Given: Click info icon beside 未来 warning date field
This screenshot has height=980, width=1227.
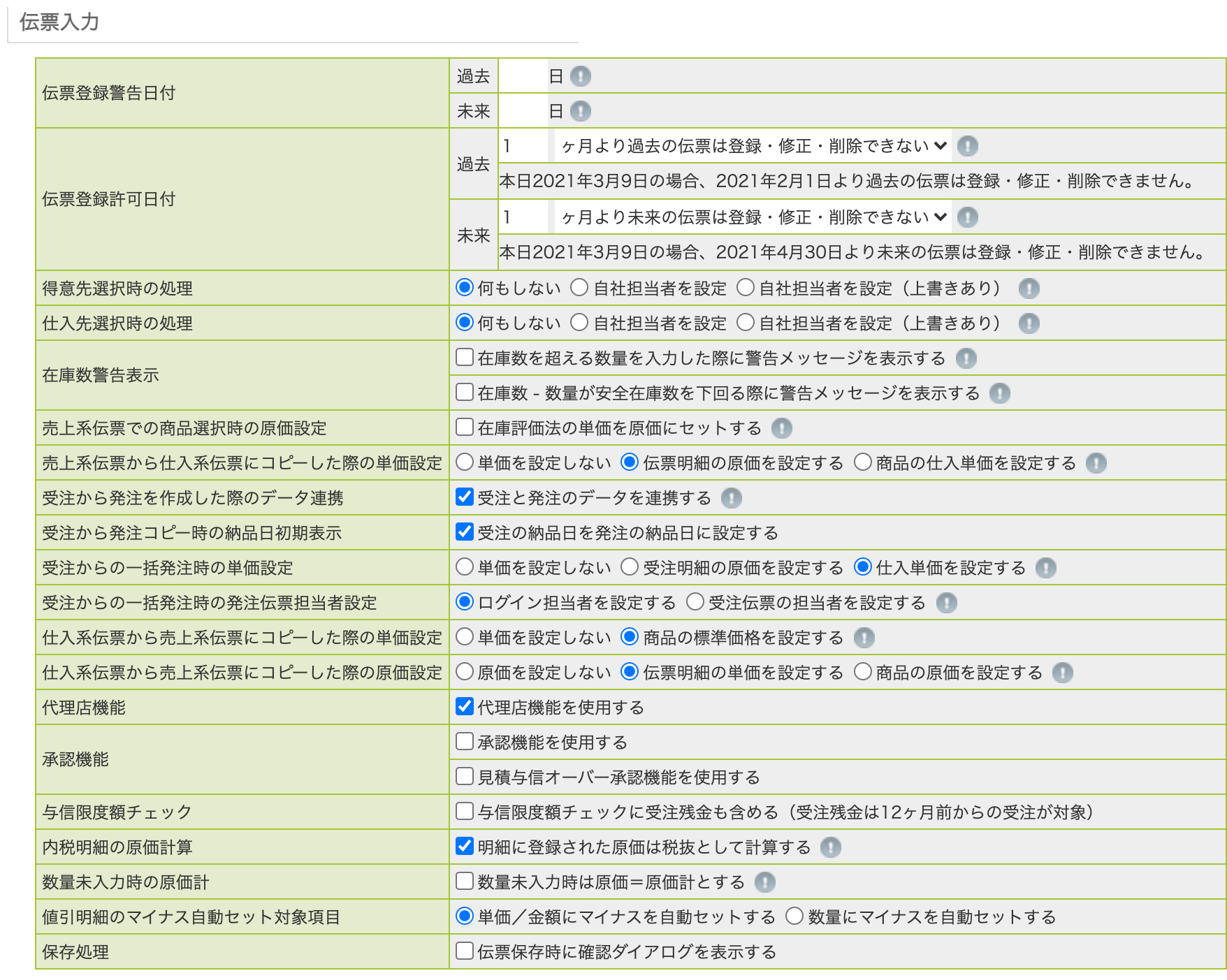Looking at the screenshot, I should point(580,111).
